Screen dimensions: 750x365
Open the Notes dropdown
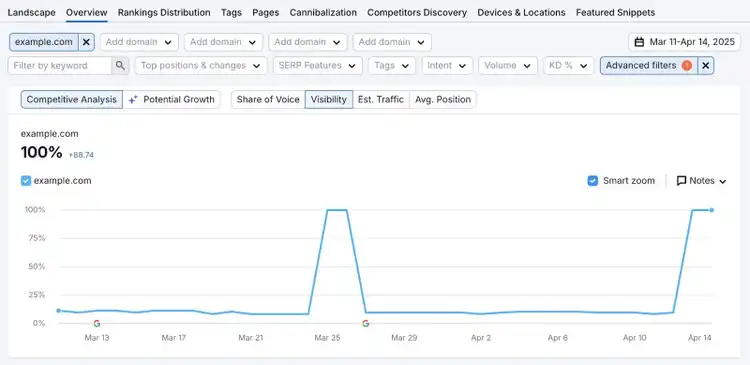[701, 181]
